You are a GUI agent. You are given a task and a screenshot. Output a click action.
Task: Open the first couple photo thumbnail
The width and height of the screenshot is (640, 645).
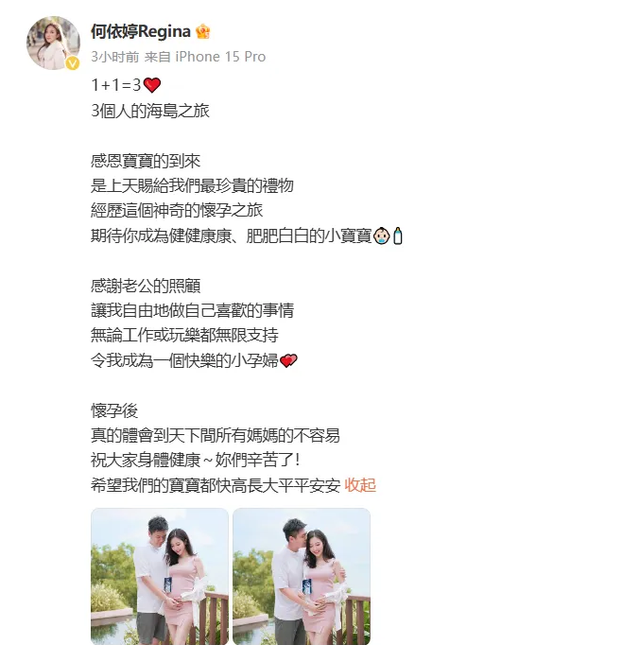coord(160,576)
